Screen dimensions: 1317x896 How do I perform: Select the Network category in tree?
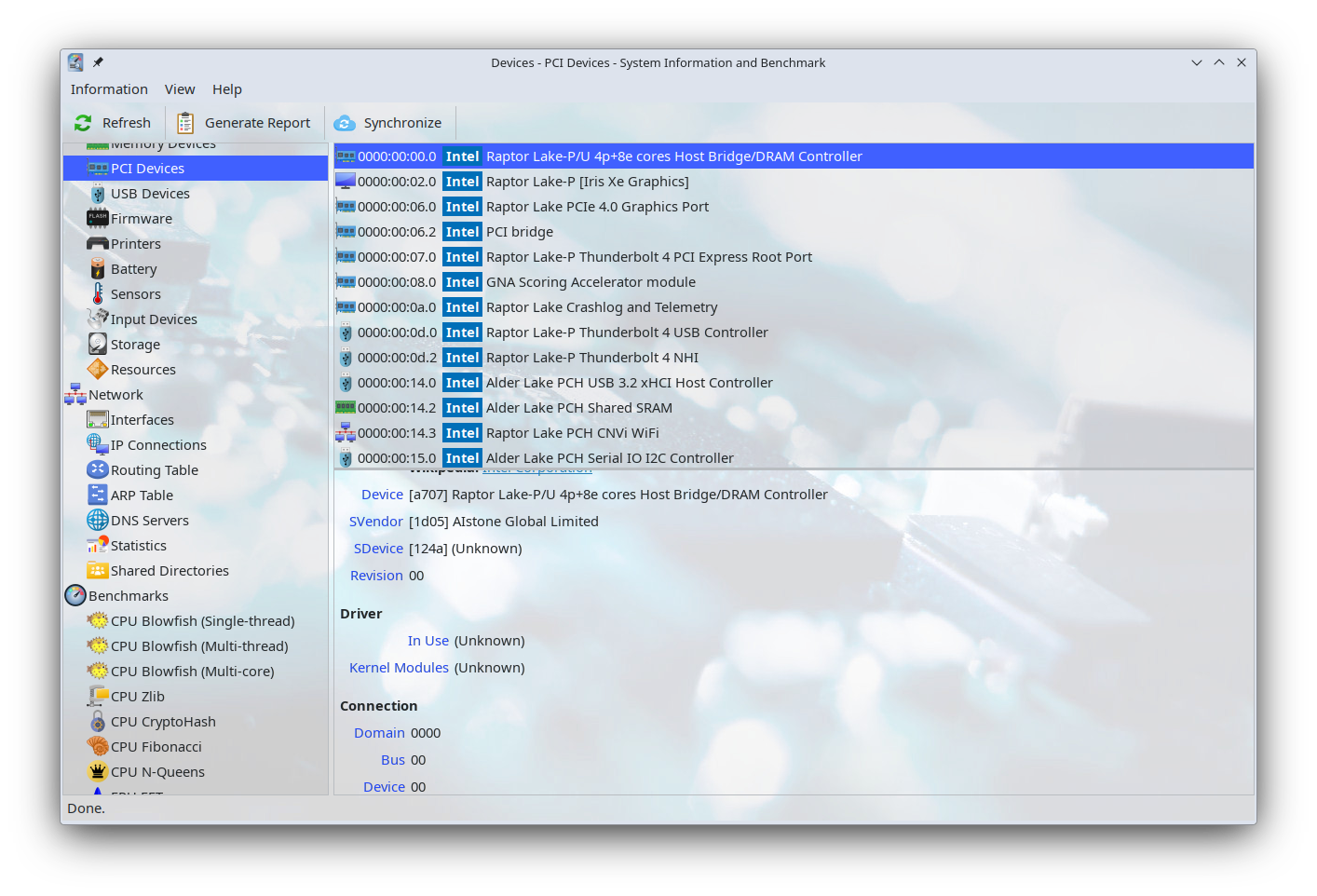pyautogui.click(x=115, y=395)
